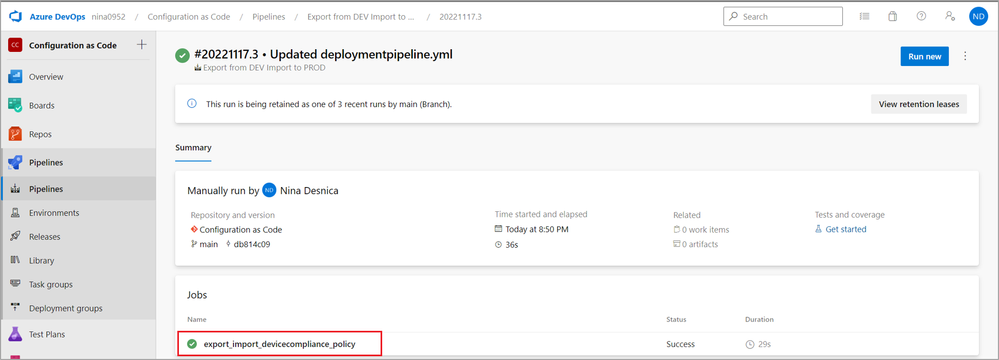The height and width of the screenshot is (360, 999).
Task: Click View retention leases button
Action: (919, 104)
